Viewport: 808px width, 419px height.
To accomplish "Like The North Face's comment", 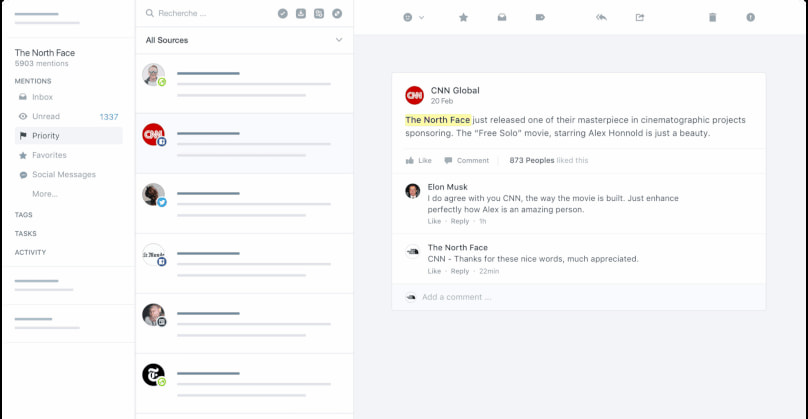I will click(x=434, y=271).
